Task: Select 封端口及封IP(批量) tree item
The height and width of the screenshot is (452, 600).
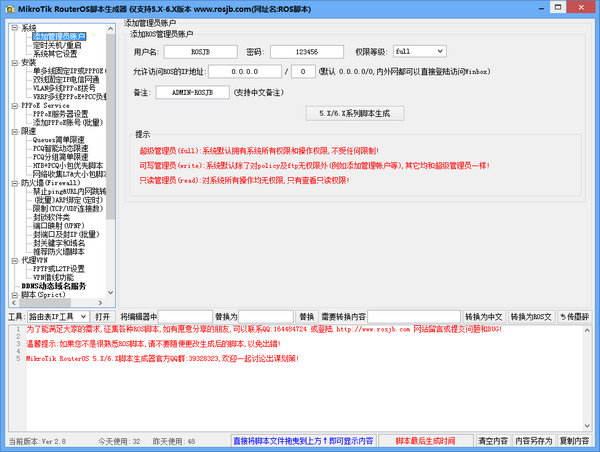Action: [x=66, y=234]
